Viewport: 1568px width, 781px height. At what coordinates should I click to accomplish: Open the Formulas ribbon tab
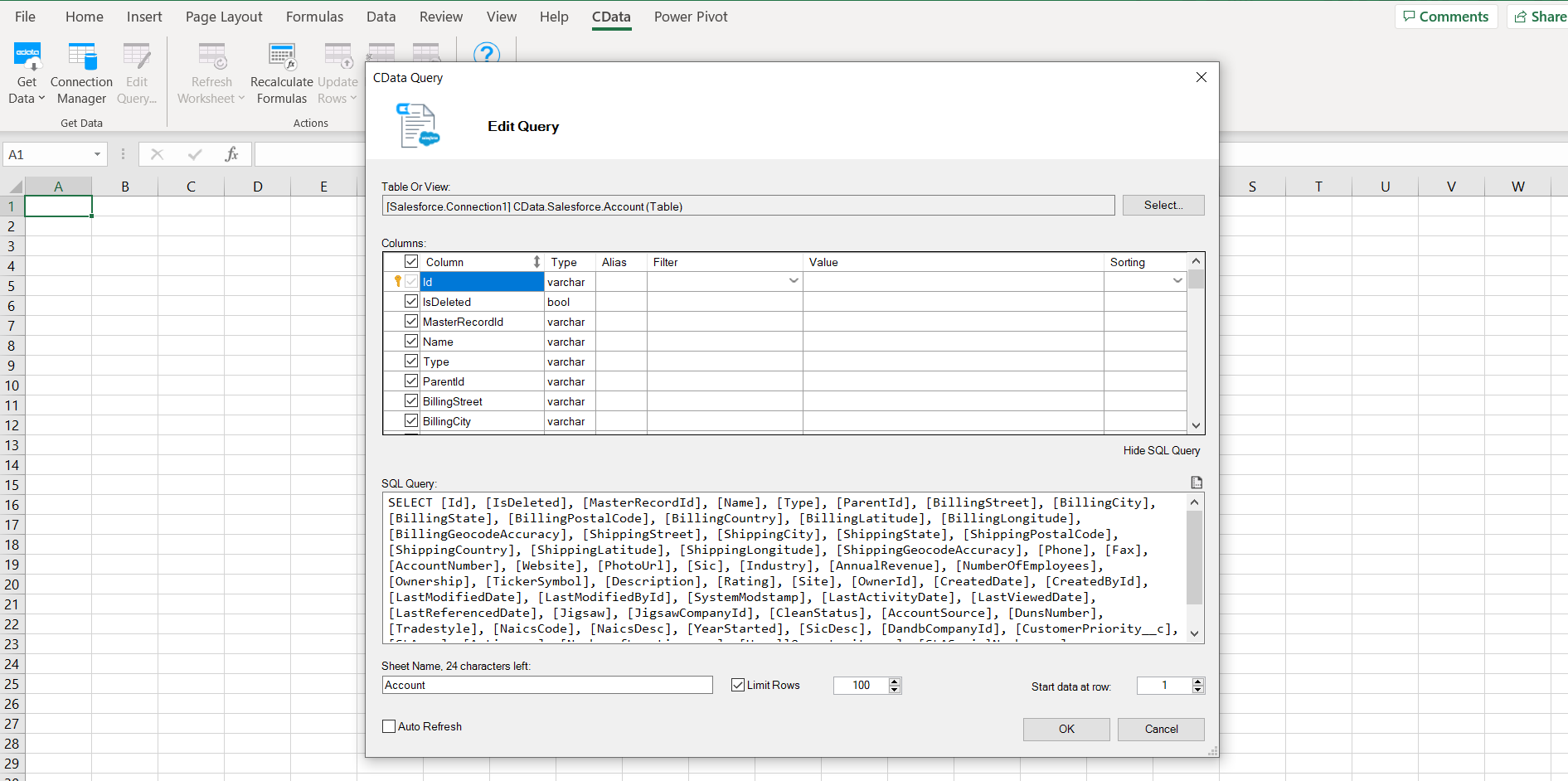[314, 17]
